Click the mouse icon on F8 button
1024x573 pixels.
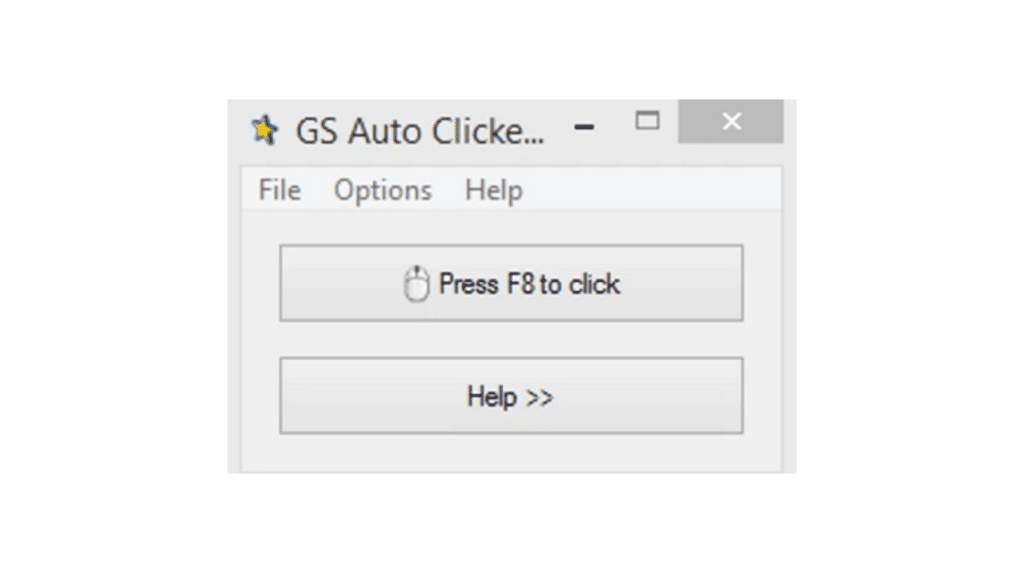click(416, 284)
